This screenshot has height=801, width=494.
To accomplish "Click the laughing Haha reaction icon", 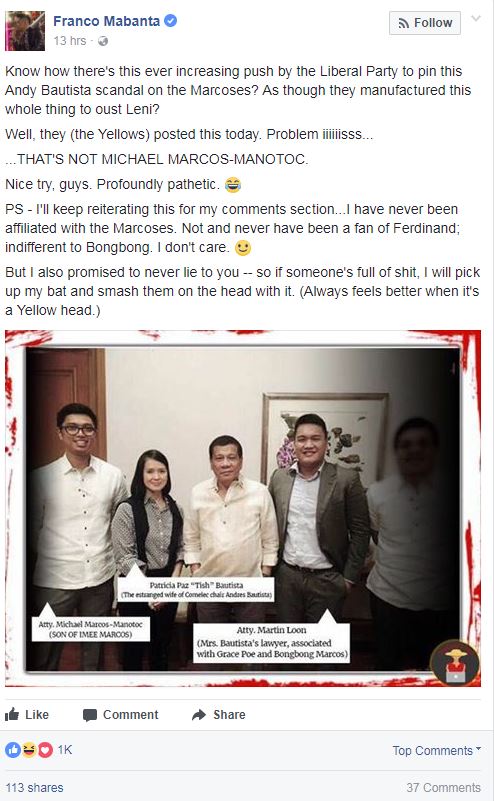I will (29, 749).
